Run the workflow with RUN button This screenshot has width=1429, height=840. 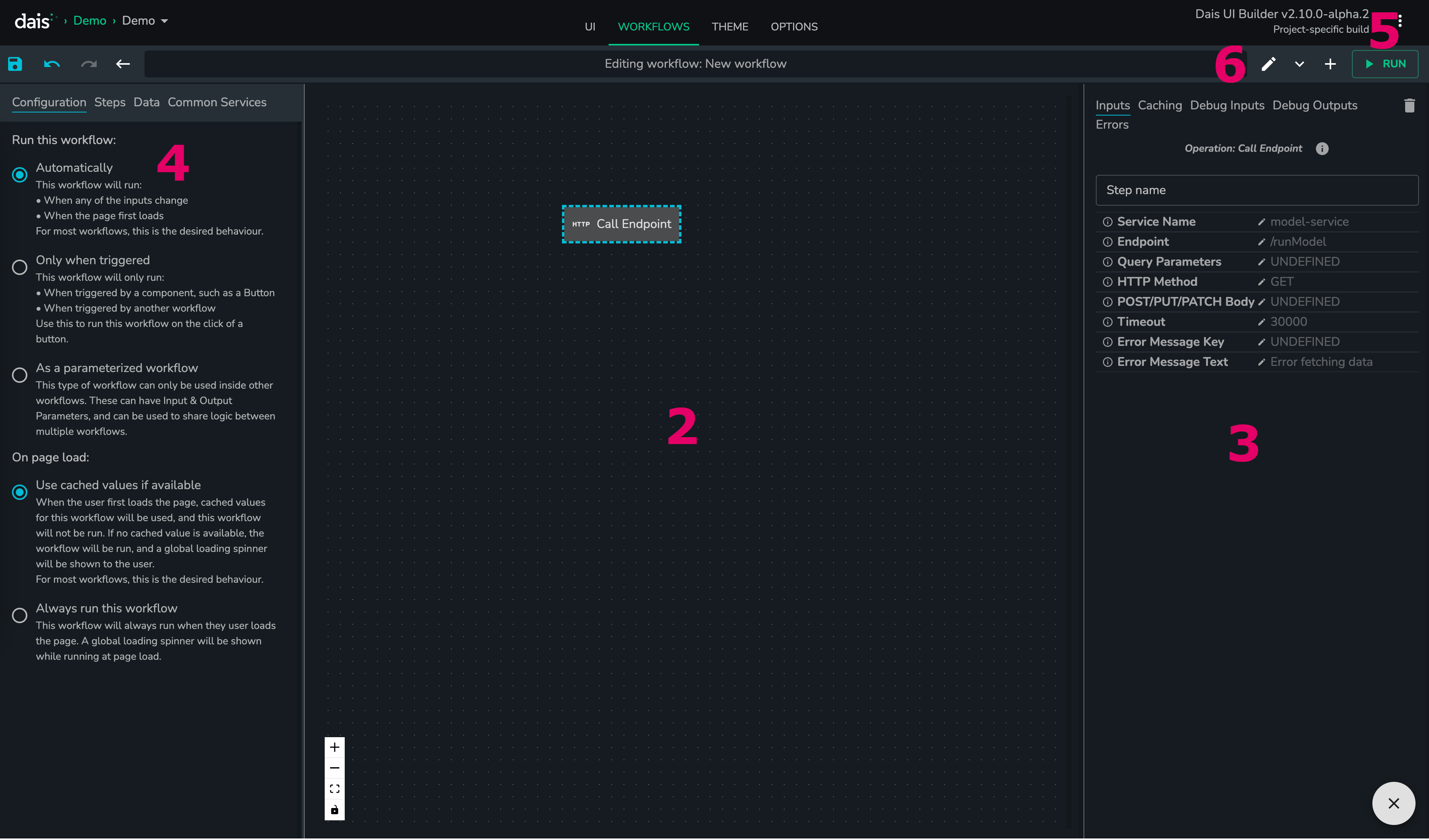pyautogui.click(x=1385, y=64)
